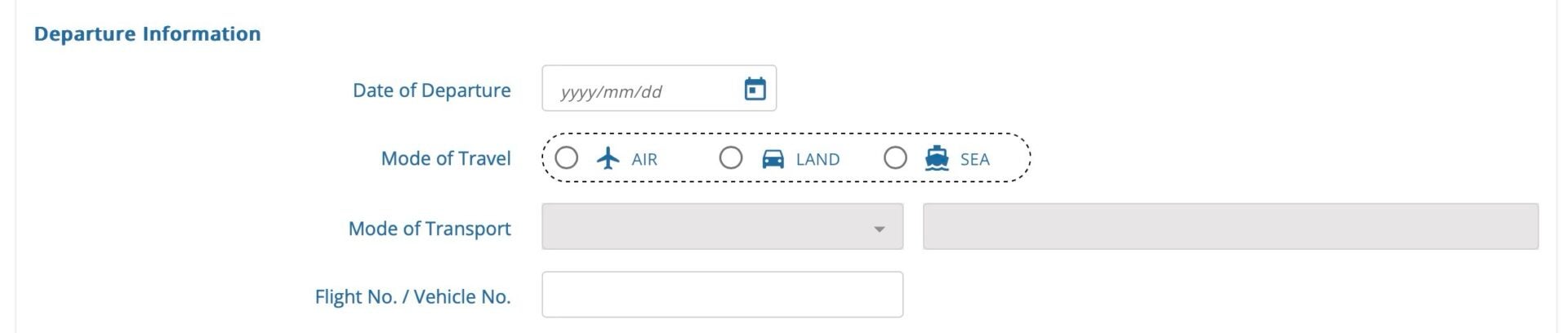Click the Flight No. / Vehicle No. input
Viewport: 1568px width, 333px height.
(x=722, y=295)
